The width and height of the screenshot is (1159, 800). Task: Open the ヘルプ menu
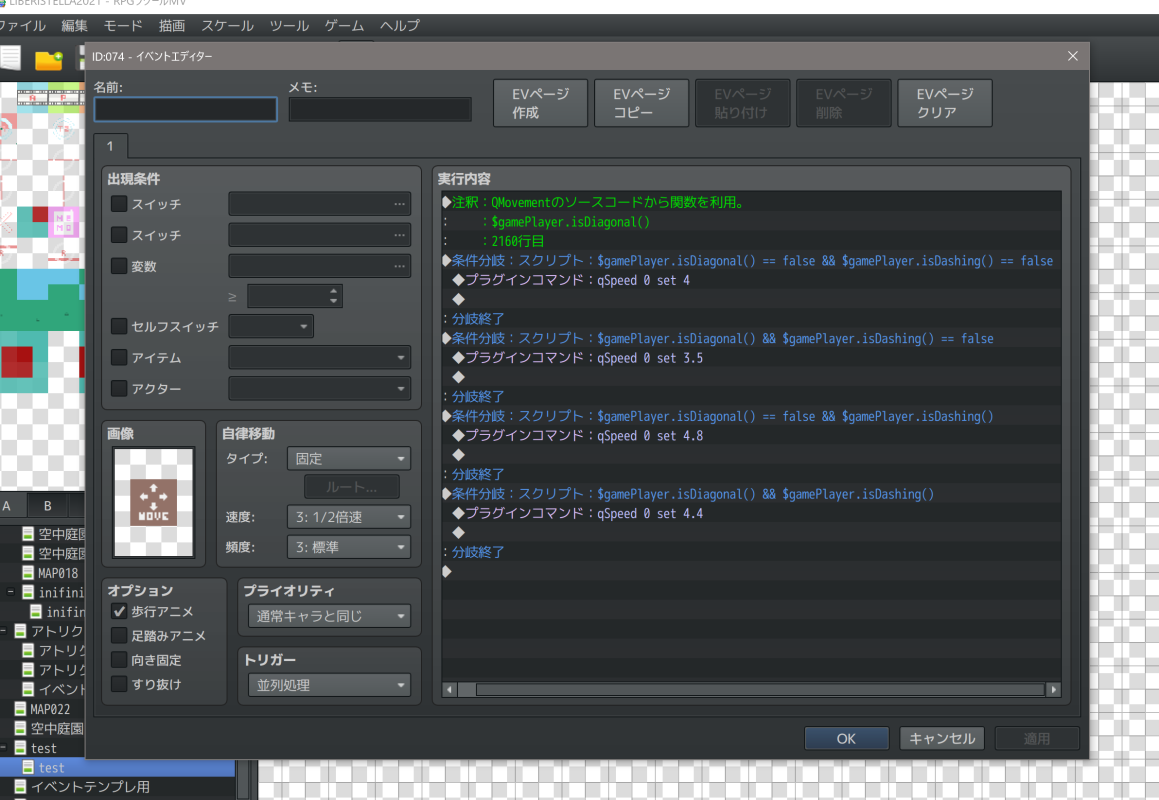pyautogui.click(x=400, y=26)
